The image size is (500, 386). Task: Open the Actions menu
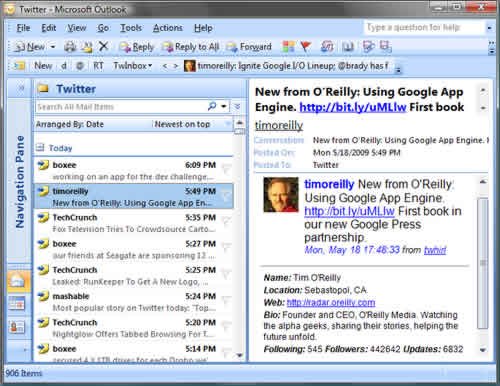[168, 28]
